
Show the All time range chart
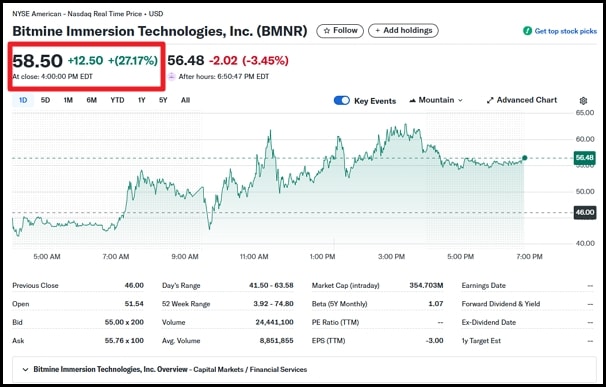[186, 100]
